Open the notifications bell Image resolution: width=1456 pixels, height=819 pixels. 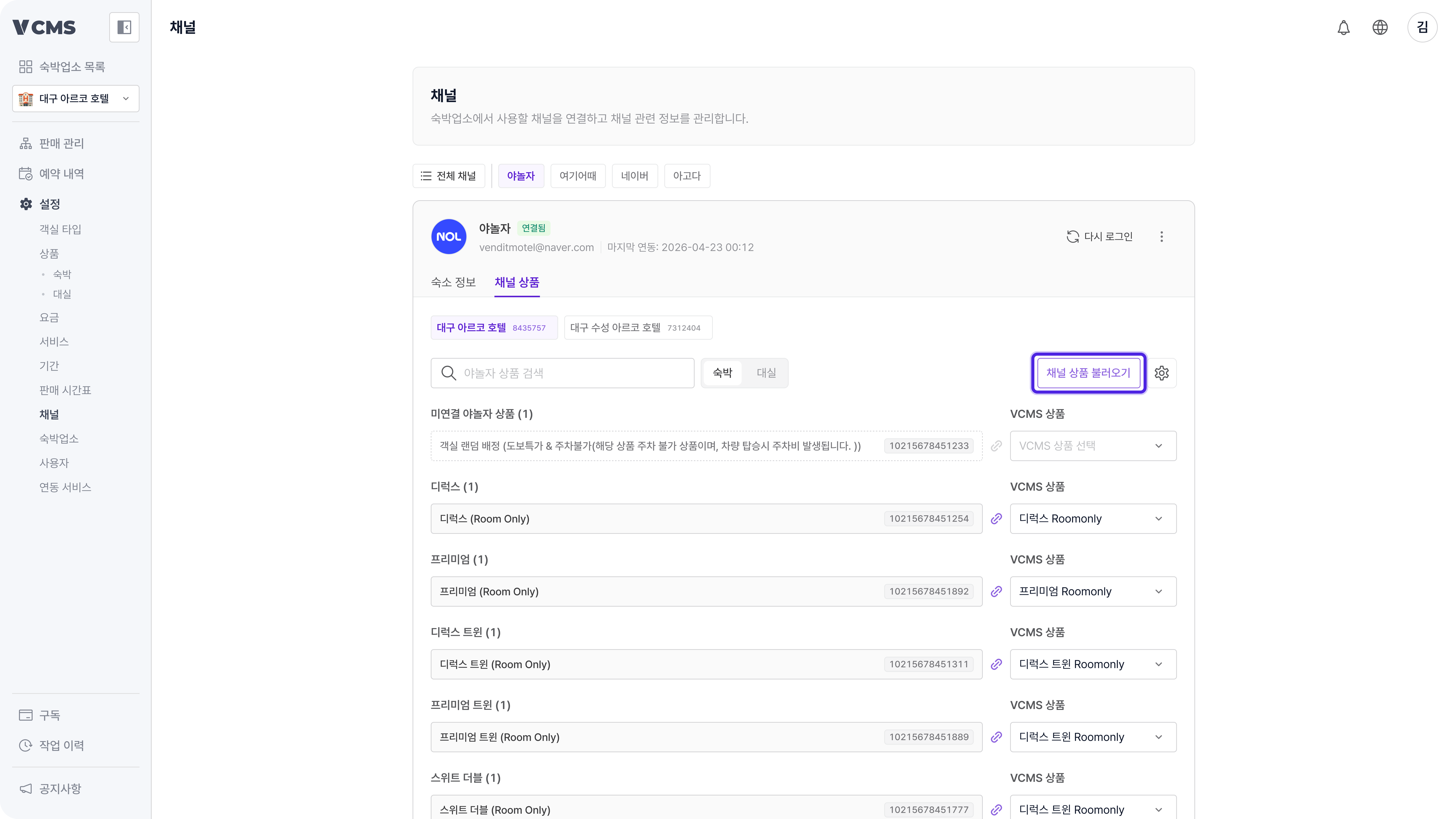click(x=1344, y=27)
